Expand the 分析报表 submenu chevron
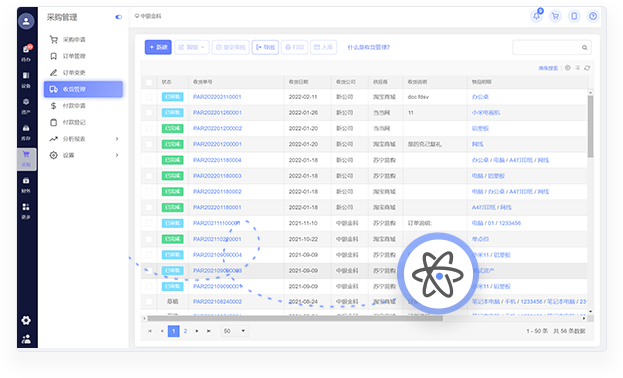 click(x=117, y=139)
